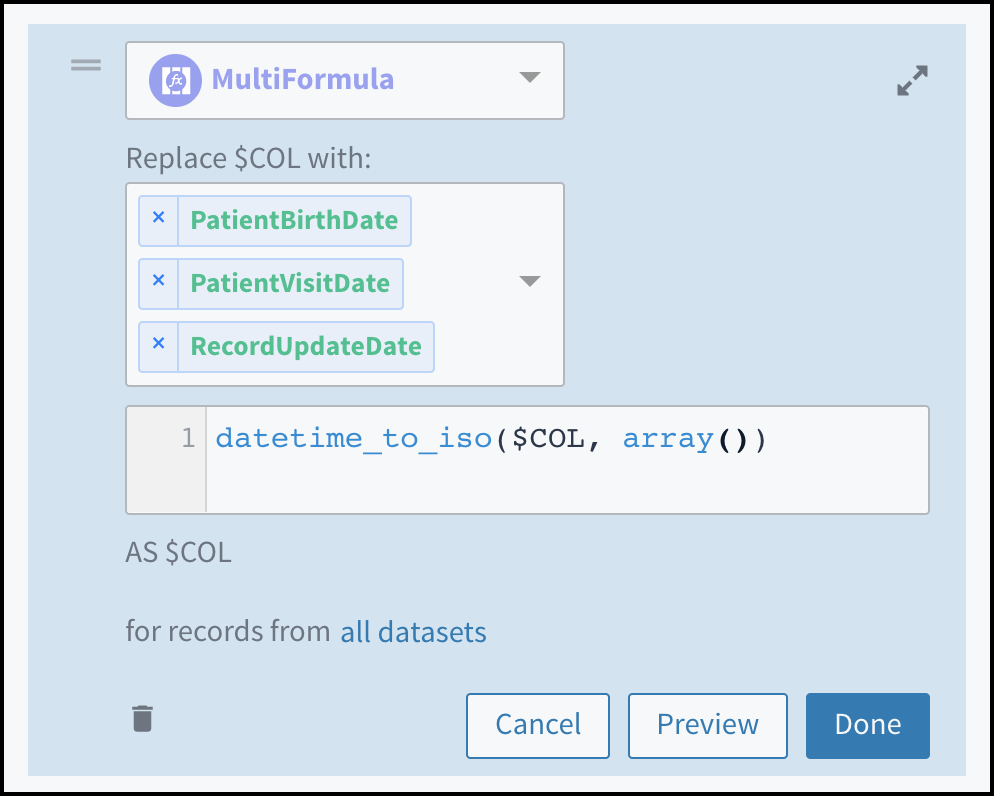Confirm changes with the Done button
The width and height of the screenshot is (994, 796).
tap(867, 725)
